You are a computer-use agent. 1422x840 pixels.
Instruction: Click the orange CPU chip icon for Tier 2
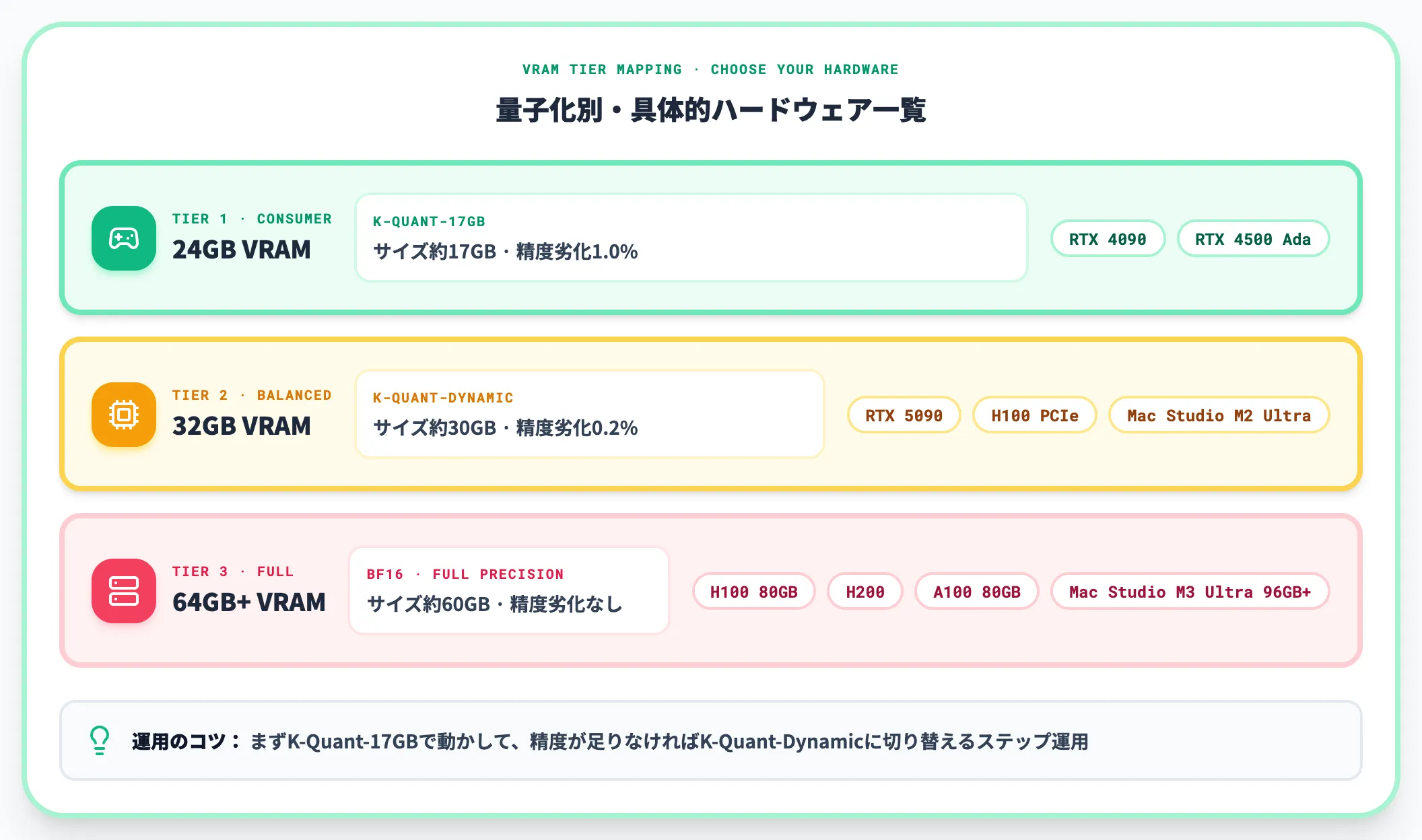pyautogui.click(x=124, y=415)
